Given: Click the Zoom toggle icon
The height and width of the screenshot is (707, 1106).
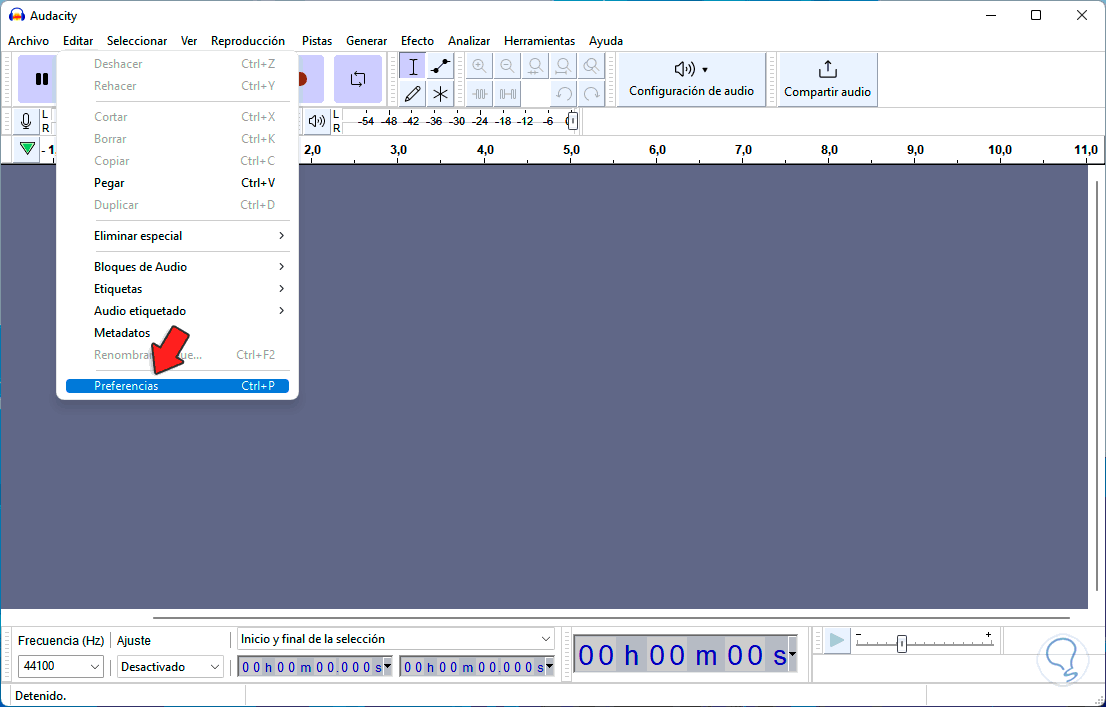Looking at the screenshot, I should [x=591, y=66].
